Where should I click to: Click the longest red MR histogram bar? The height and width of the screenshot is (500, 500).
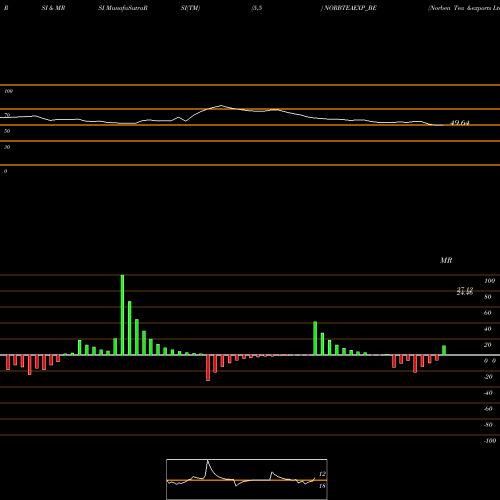point(208,368)
